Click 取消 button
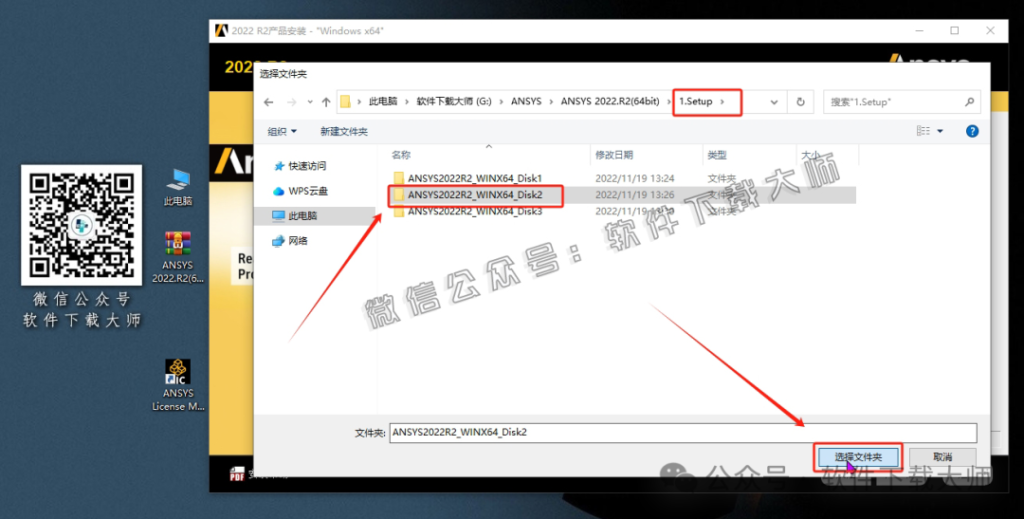This screenshot has height=519, width=1024. tap(942, 457)
